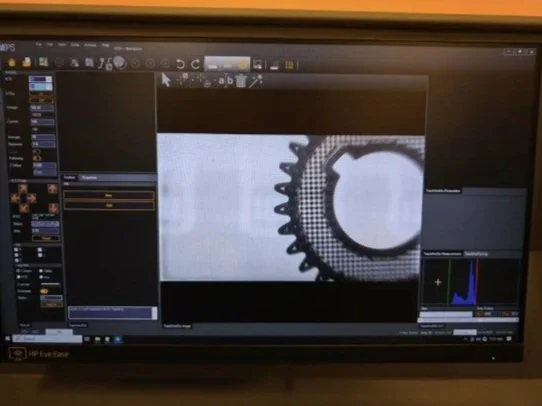Select the arrow pointer tool above the image
542x406 pixels.
click(166, 80)
